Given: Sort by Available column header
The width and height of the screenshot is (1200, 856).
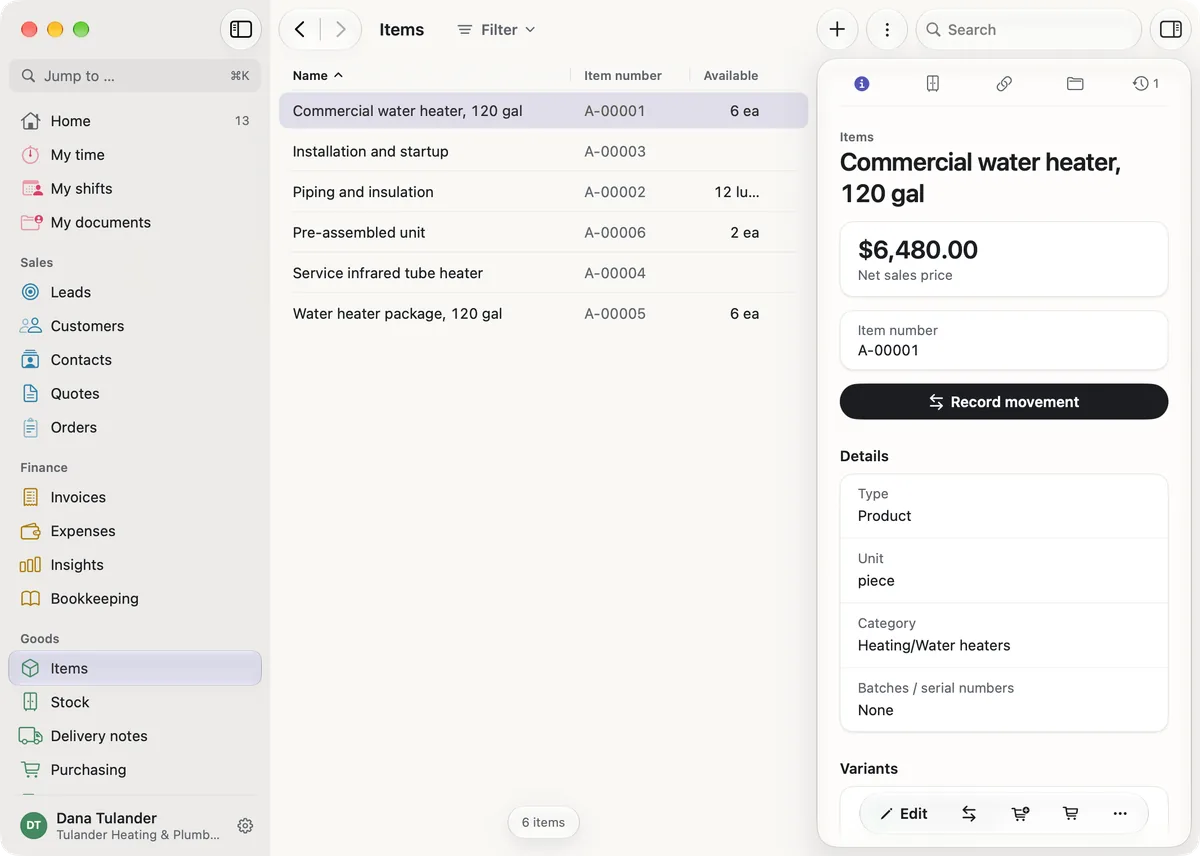Looking at the screenshot, I should (731, 75).
